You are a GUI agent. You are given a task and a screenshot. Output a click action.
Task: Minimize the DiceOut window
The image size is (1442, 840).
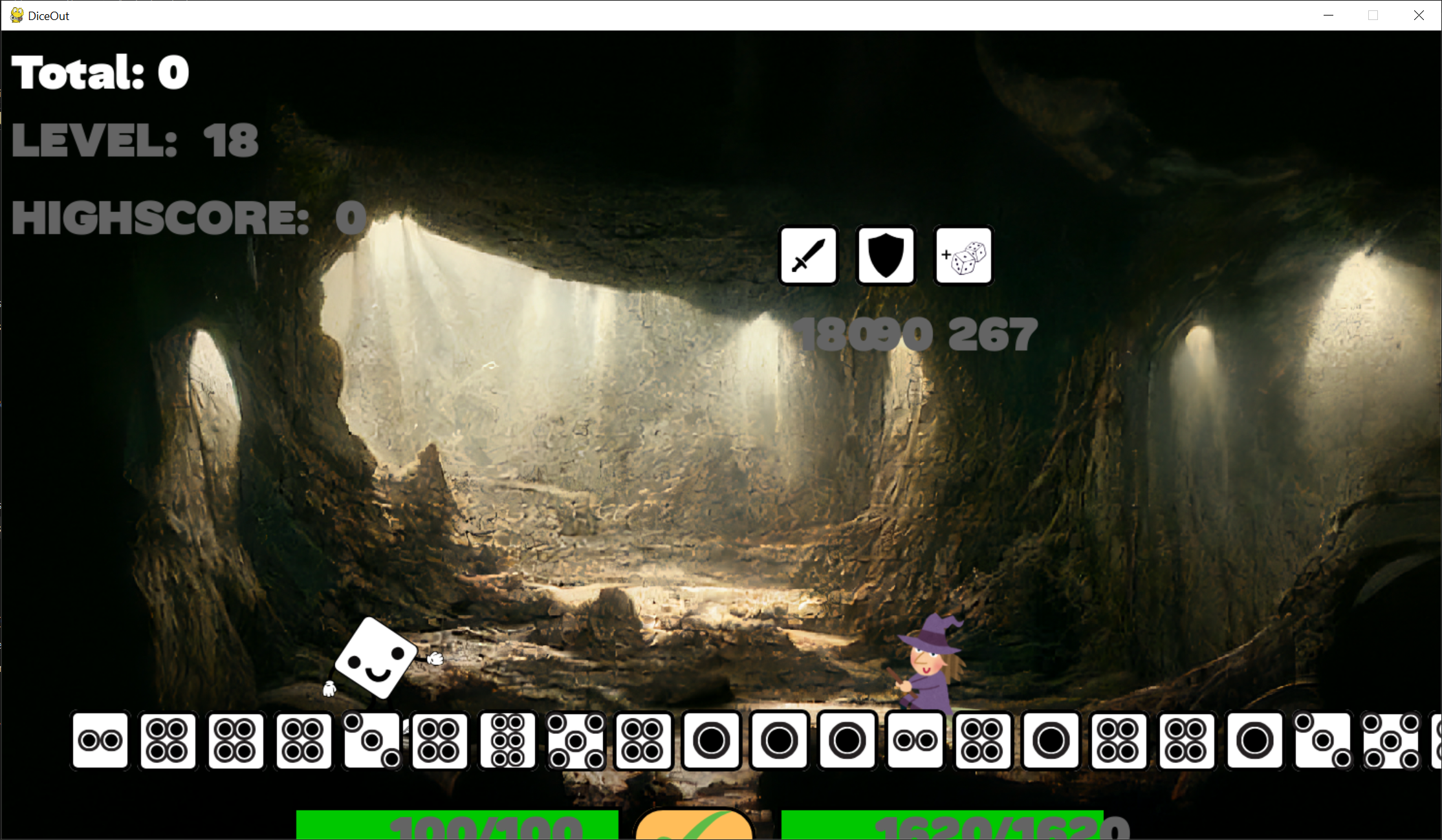coord(1328,16)
